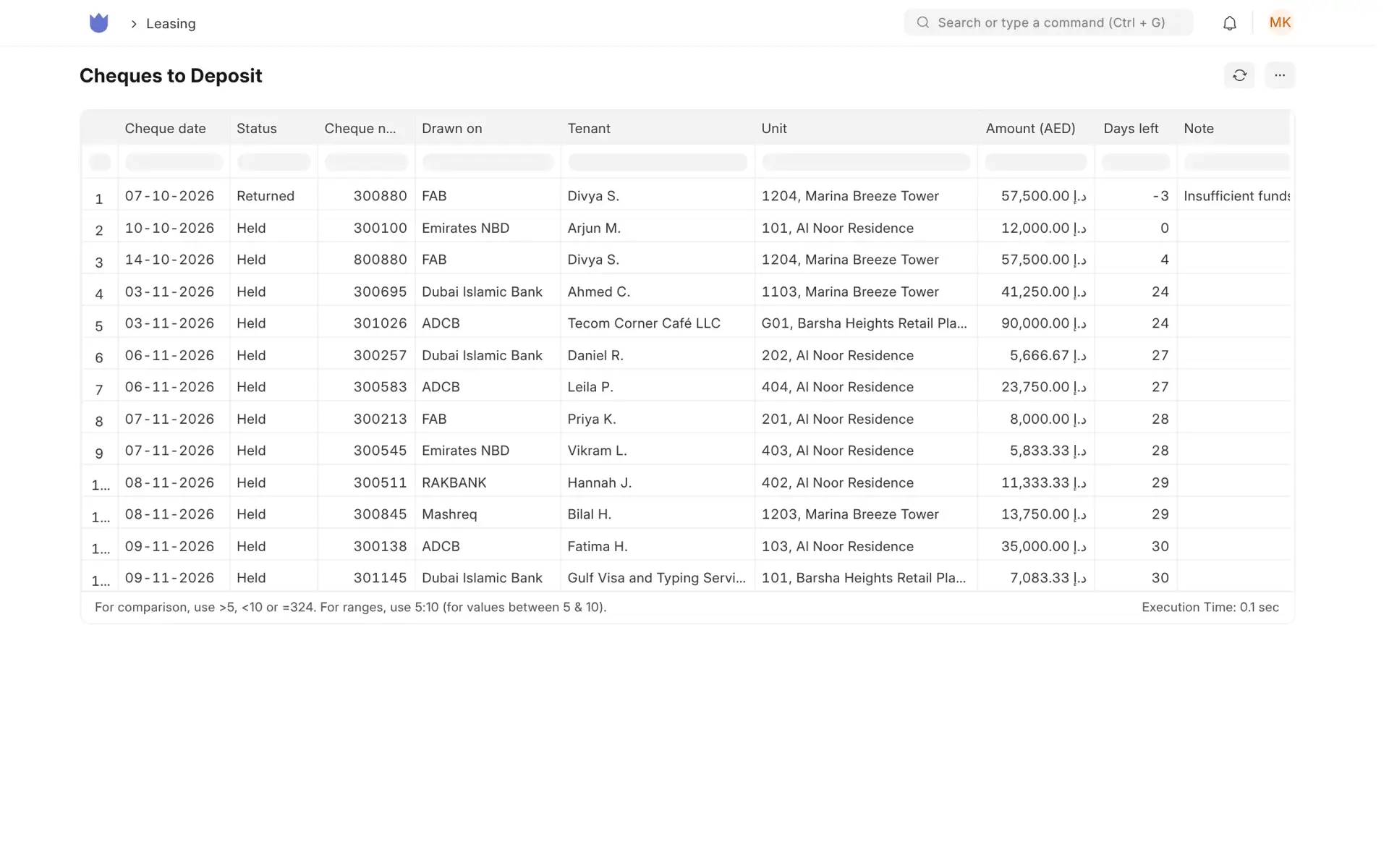This screenshot has height=868, width=1389.
Task: Select cheque number 800880 cell
Action: tap(366, 260)
